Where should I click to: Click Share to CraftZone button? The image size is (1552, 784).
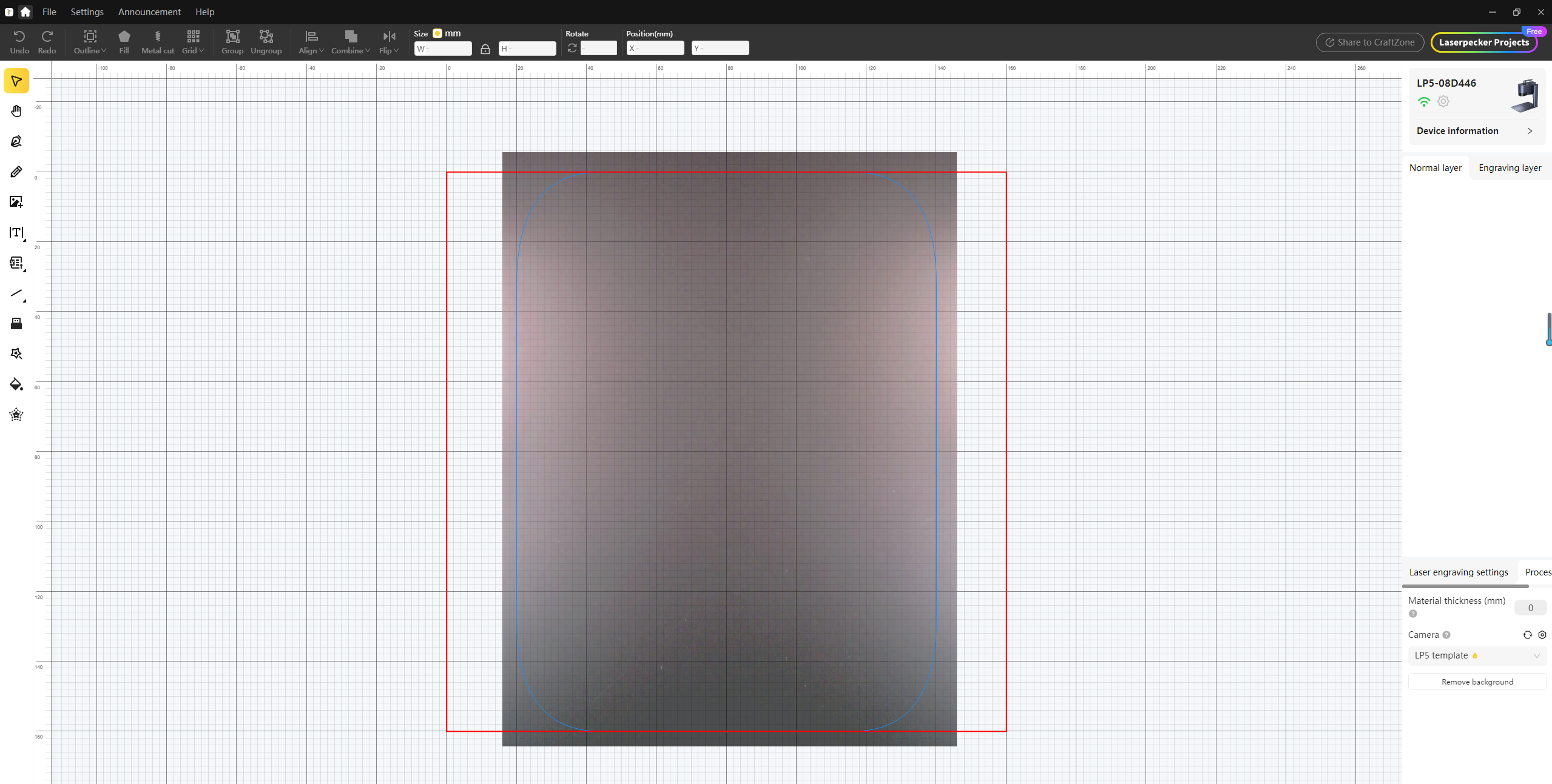1369,42
